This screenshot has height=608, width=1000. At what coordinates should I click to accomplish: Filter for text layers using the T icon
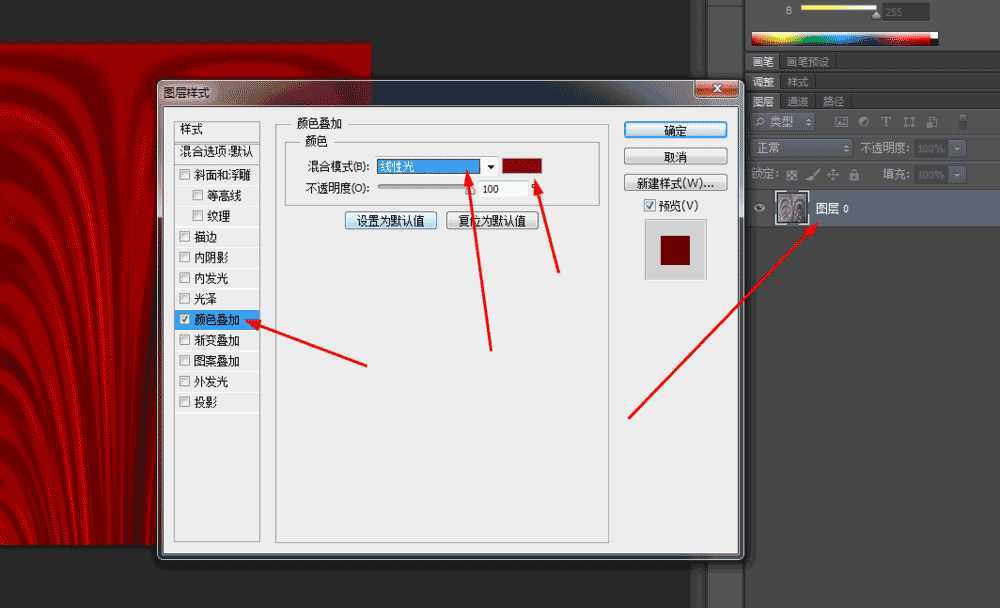(888, 121)
